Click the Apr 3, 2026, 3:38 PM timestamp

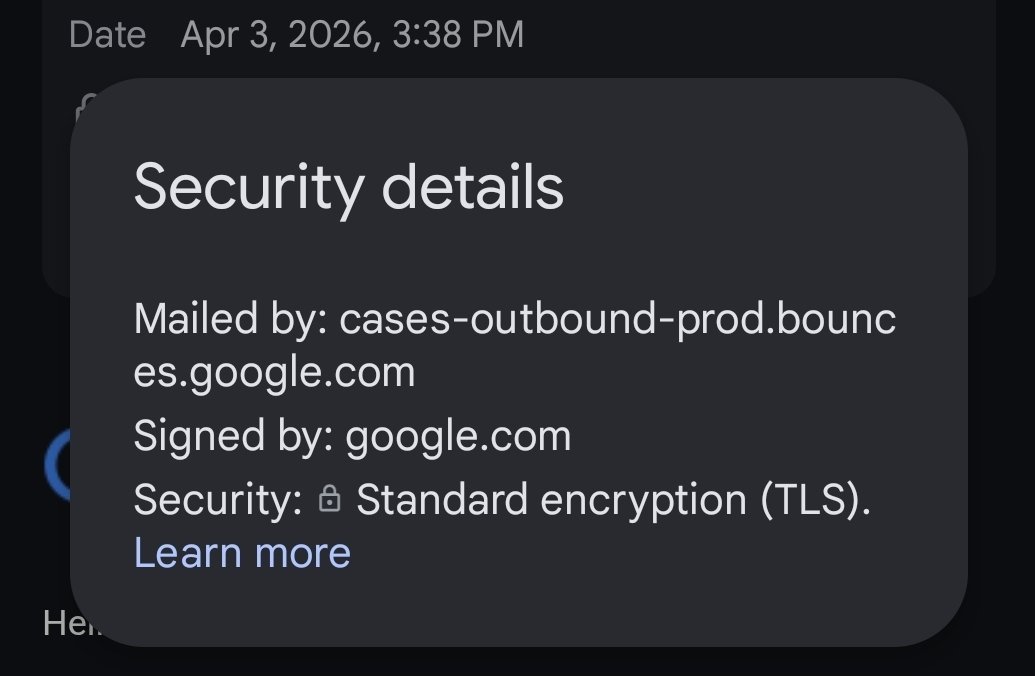coord(352,35)
